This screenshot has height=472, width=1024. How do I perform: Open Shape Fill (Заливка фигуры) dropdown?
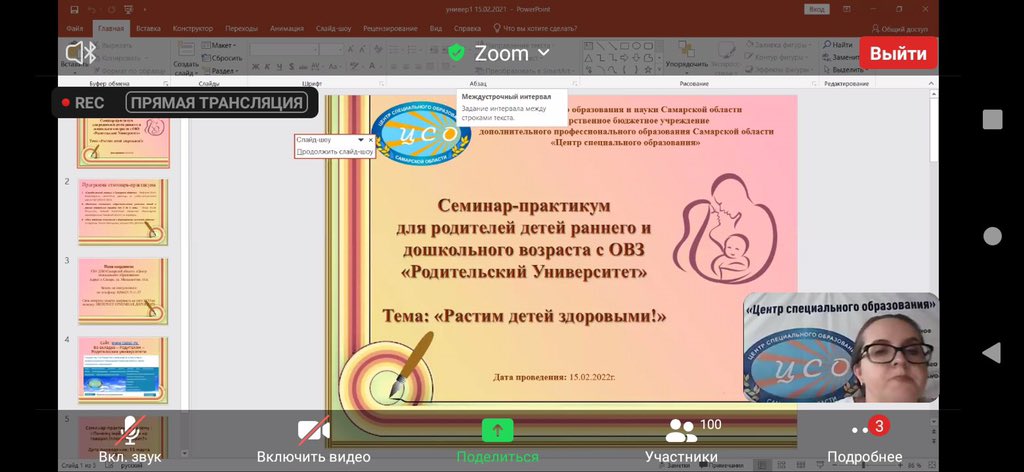(x=777, y=45)
